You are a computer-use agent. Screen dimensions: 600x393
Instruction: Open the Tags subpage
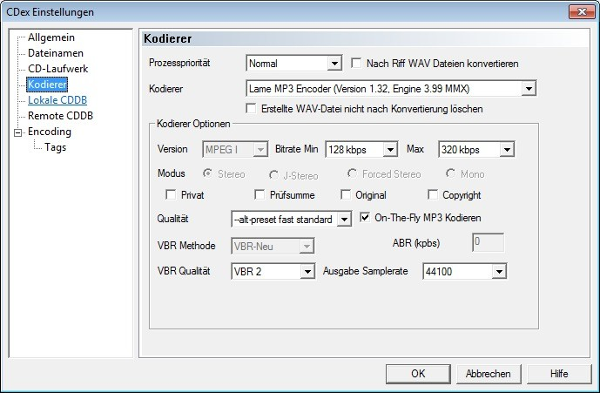tap(55, 147)
